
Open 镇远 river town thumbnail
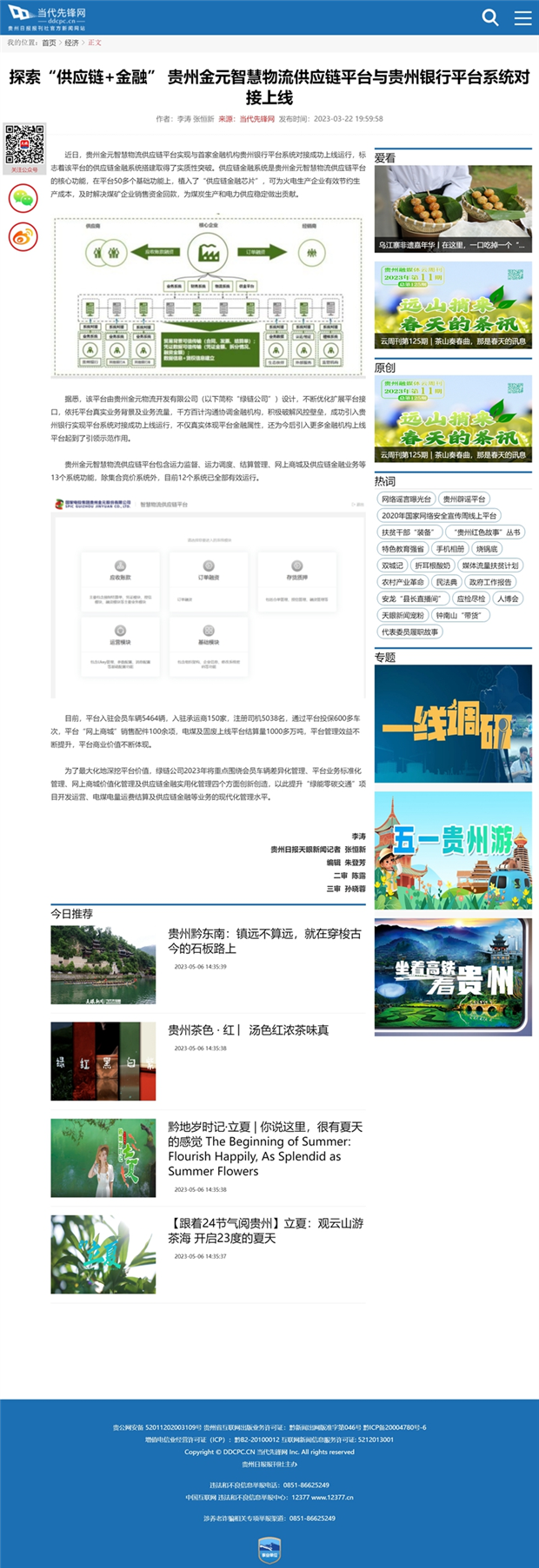103,965
